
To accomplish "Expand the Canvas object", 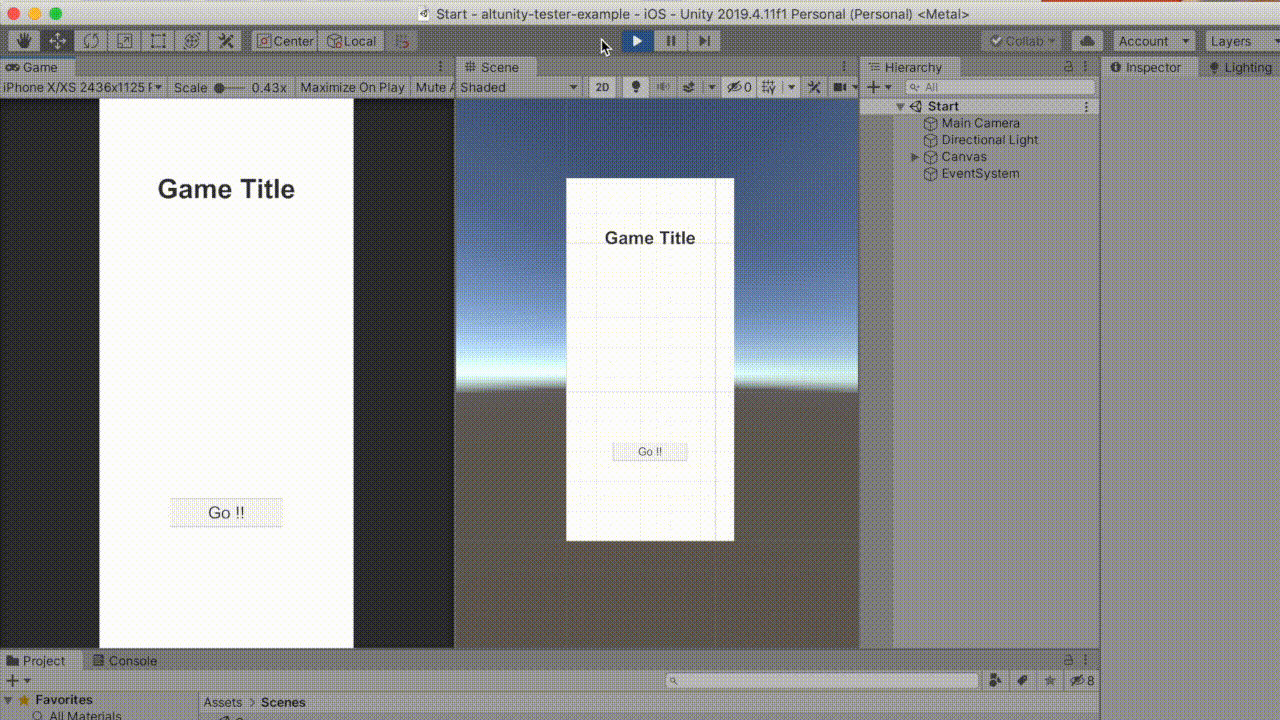I will tap(915, 157).
